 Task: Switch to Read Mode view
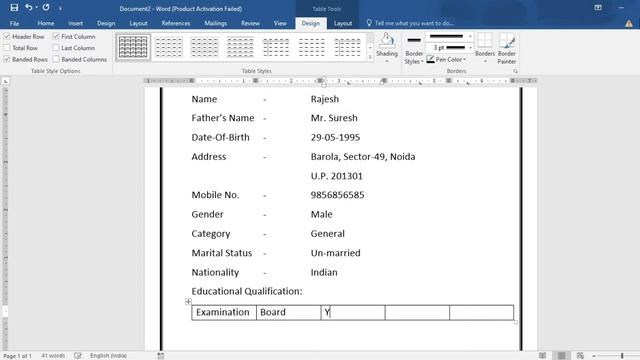pyautogui.click(x=542, y=356)
